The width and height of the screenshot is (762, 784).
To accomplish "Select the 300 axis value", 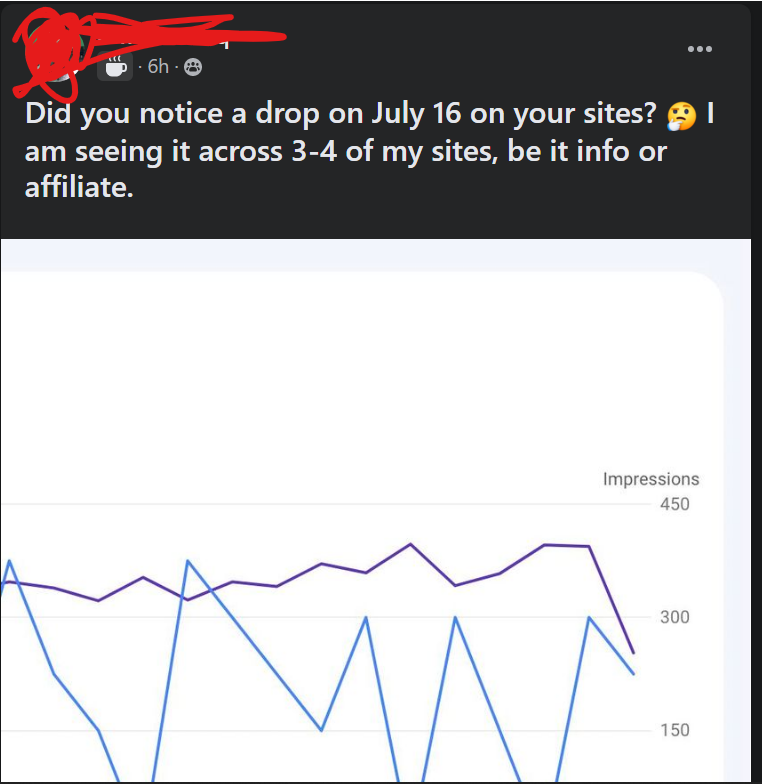I will coord(674,617).
